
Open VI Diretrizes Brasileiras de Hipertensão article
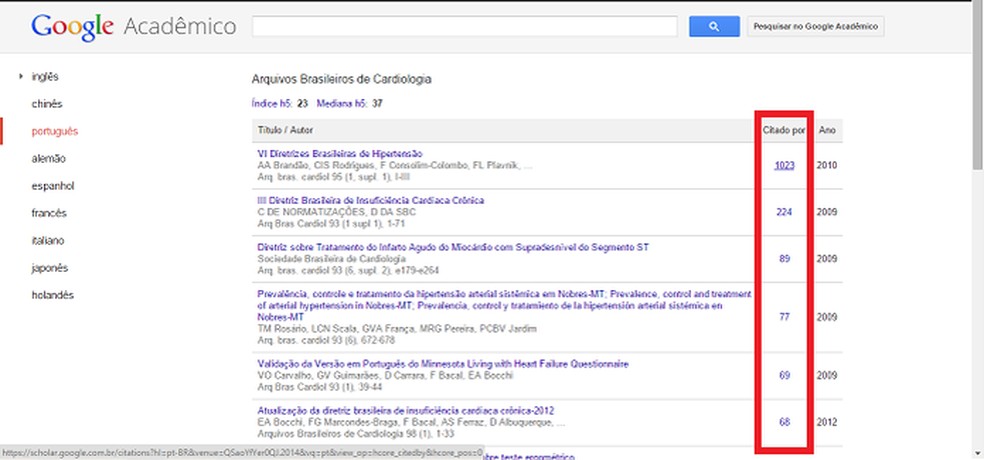coord(340,153)
